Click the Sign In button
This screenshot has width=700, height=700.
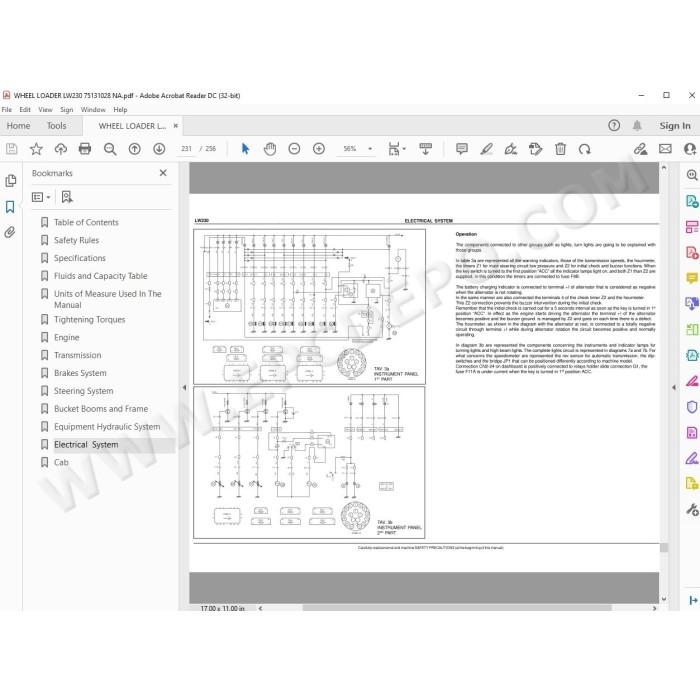pyautogui.click(x=675, y=126)
